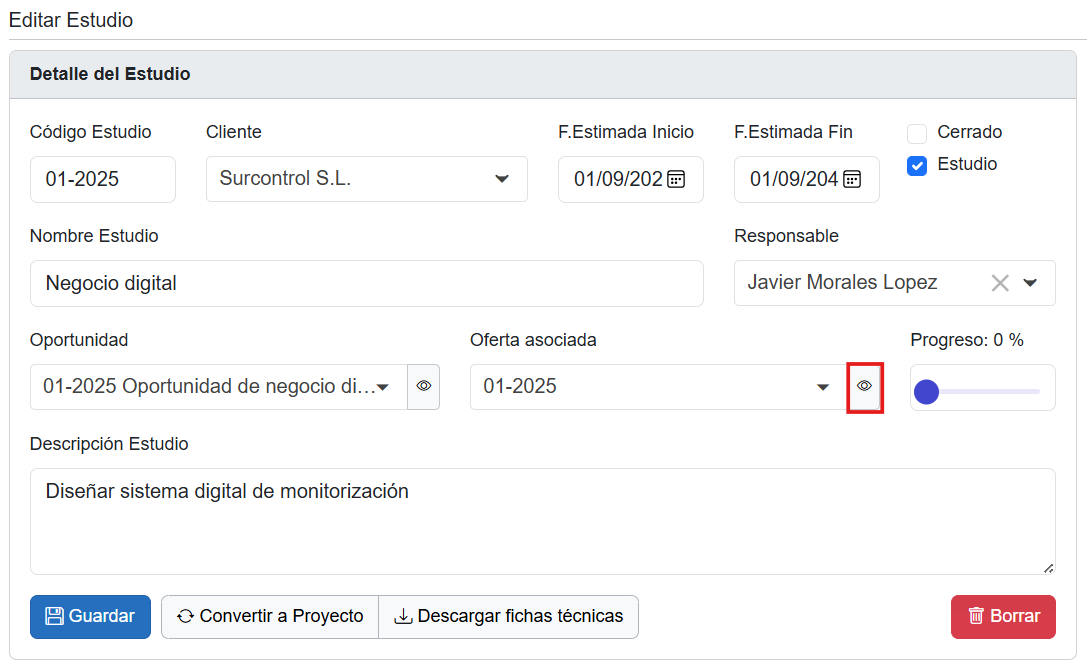The image size is (1087, 670).
Task: Click the eye icon next to Oportunidad
Action: (424, 386)
